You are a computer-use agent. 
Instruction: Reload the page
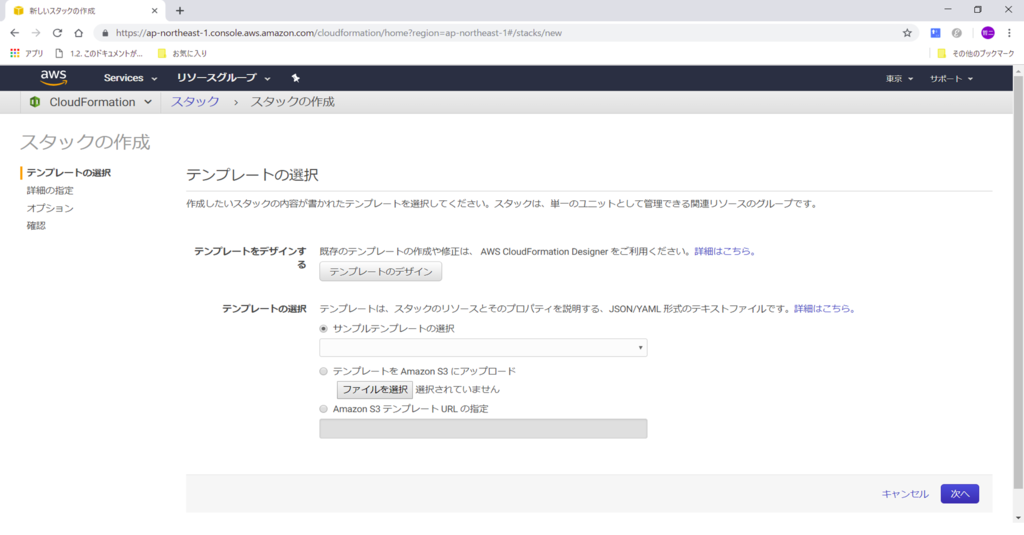click(57, 33)
